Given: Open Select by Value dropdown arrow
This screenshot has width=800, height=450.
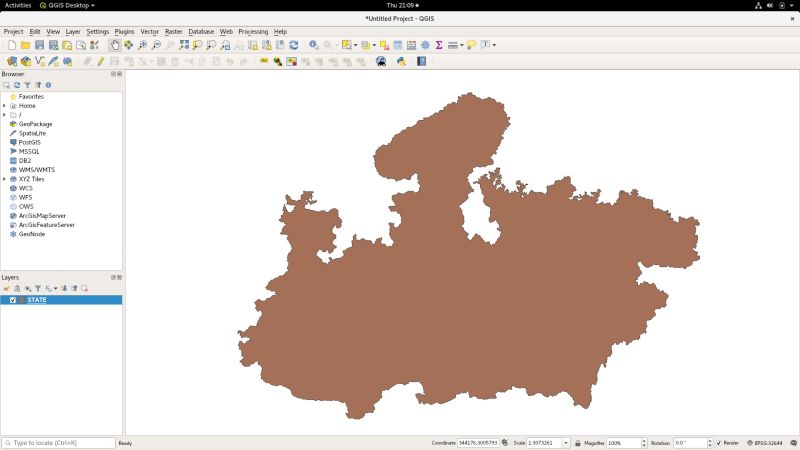Looking at the screenshot, I should coord(374,45).
